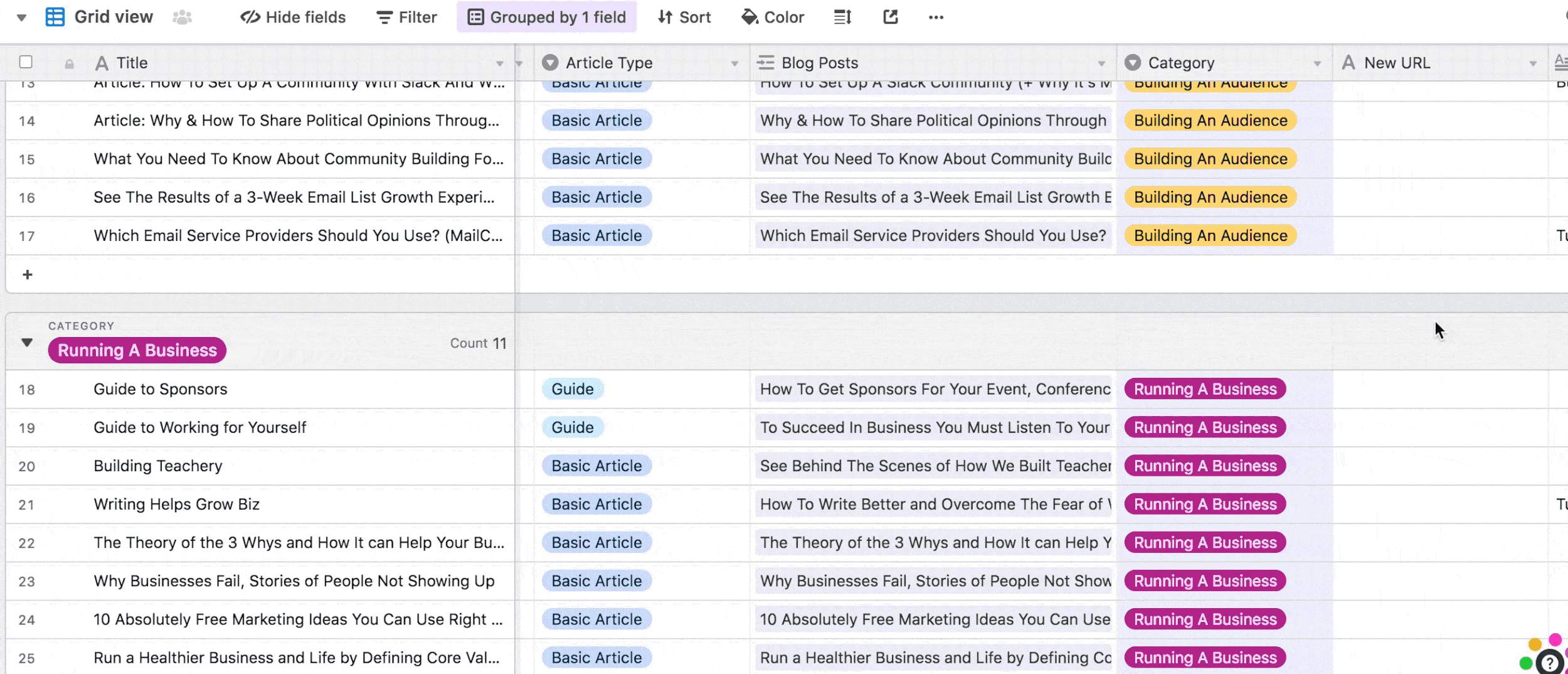The width and height of the screenshot is (1568, 674).
Task: Click Basic Article tag in row 14
Action: click(x=597, y=120)
